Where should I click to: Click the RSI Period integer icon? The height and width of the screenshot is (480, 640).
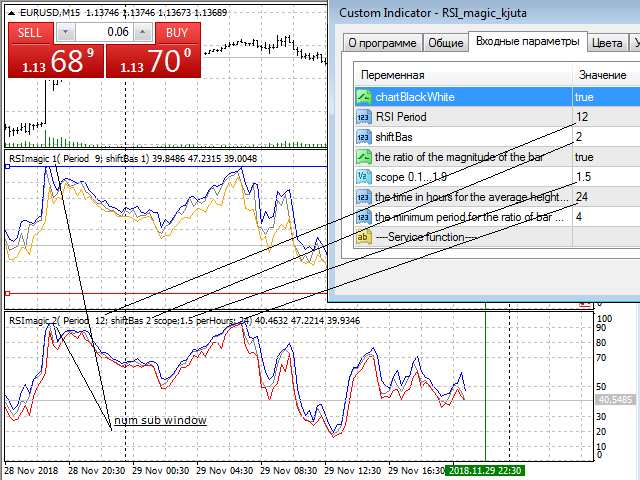click(364, 117)
